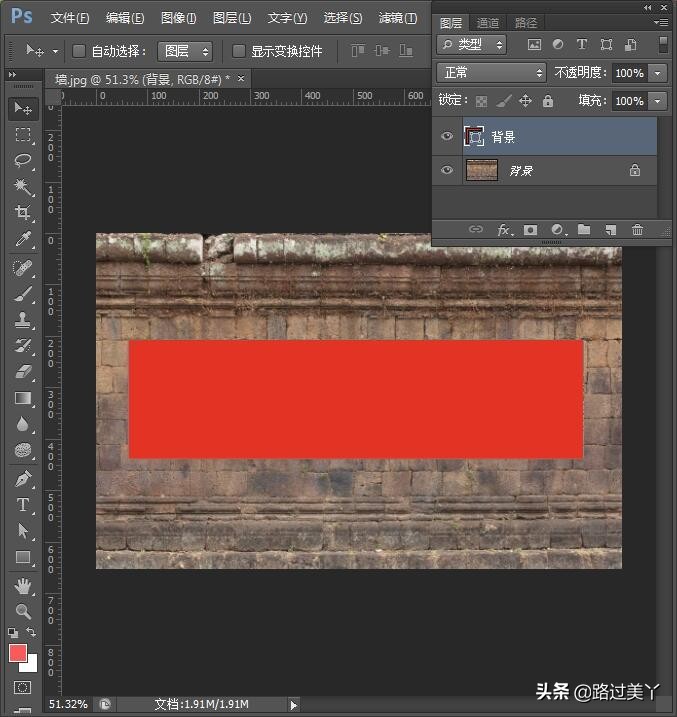The height and width of the screenshot is (717, 677).
Task: Select the Brush tool
Action: (23, 294)
